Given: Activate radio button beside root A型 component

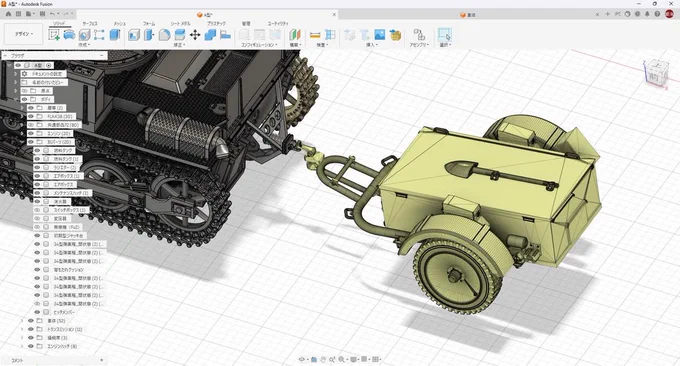Looking at the screenshot, I should coord(49,65).
